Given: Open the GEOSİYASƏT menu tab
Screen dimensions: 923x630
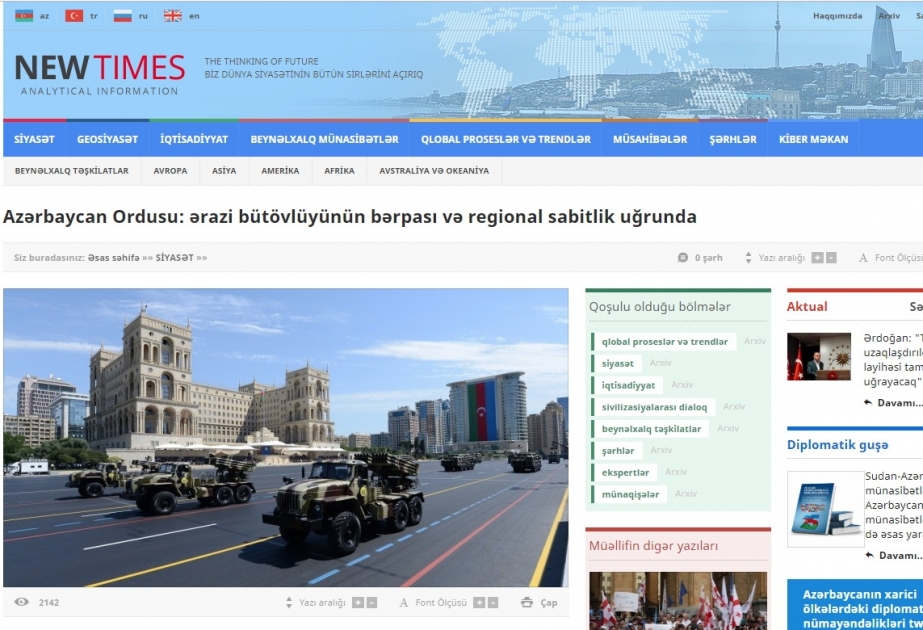Looking at the screenshot, I should 107,140.
